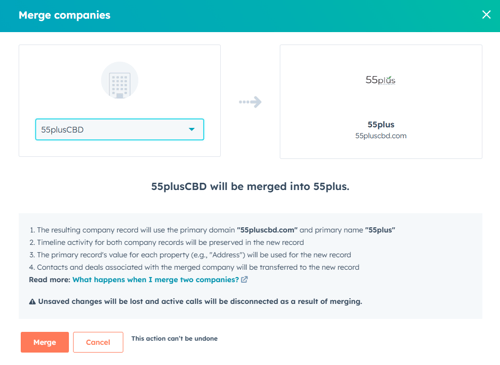Open the 55plusCBD company dropdown

119,129
